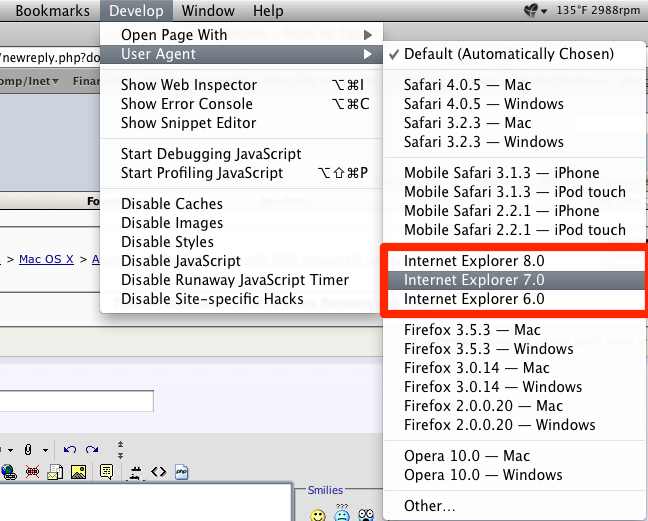Choose Show Error Console
This screenshot has height=521, width=648.
tap(242, 104)
